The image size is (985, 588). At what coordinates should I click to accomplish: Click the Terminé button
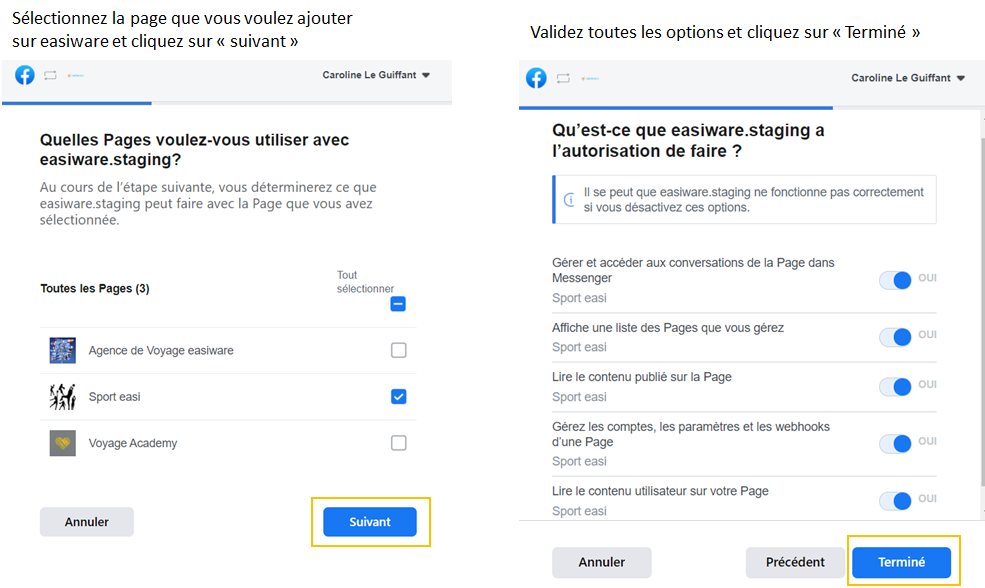click(x=902, y=562)
